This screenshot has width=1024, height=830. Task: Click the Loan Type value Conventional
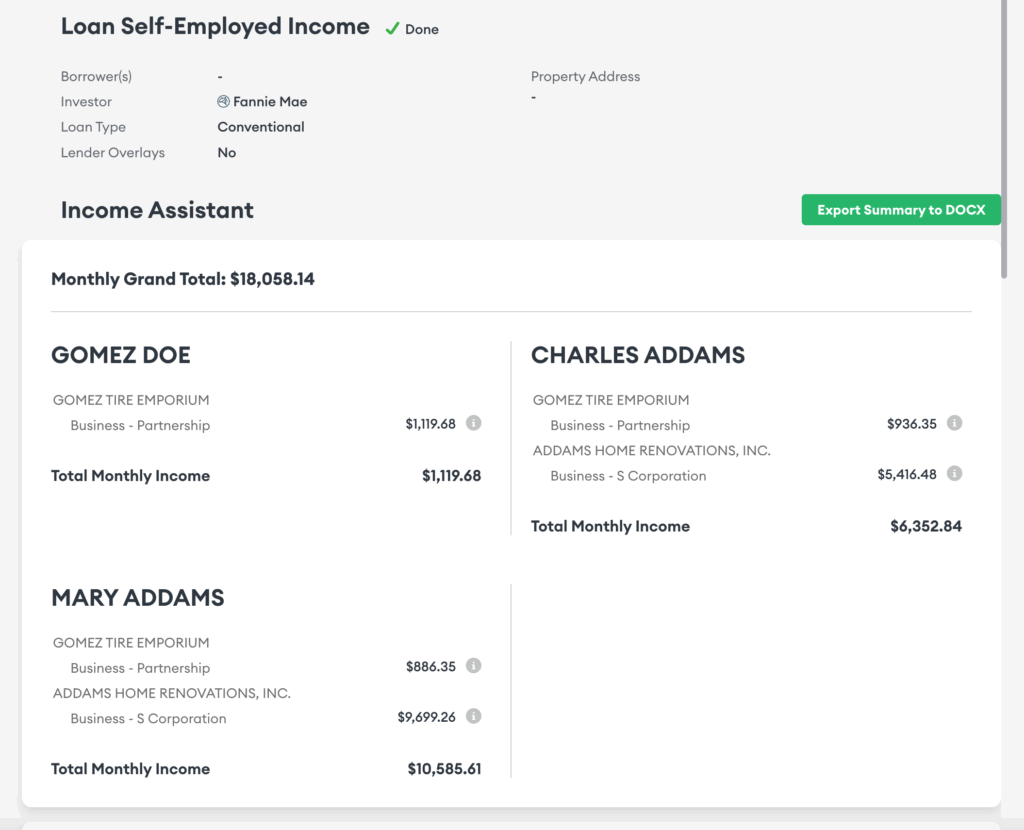tap(260, 127)
